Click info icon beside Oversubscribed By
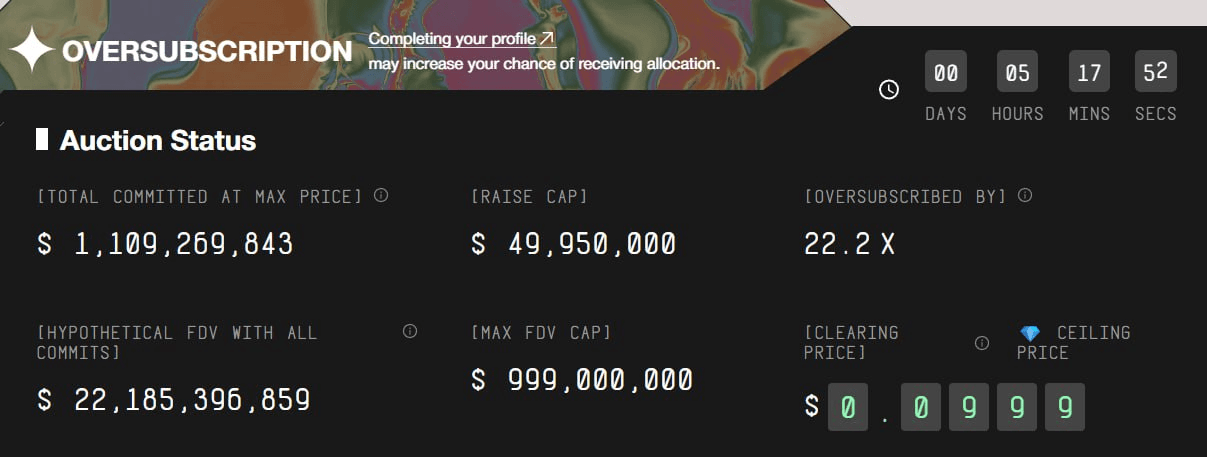Screen dimensions: 1207x457 pos(1024,196)
